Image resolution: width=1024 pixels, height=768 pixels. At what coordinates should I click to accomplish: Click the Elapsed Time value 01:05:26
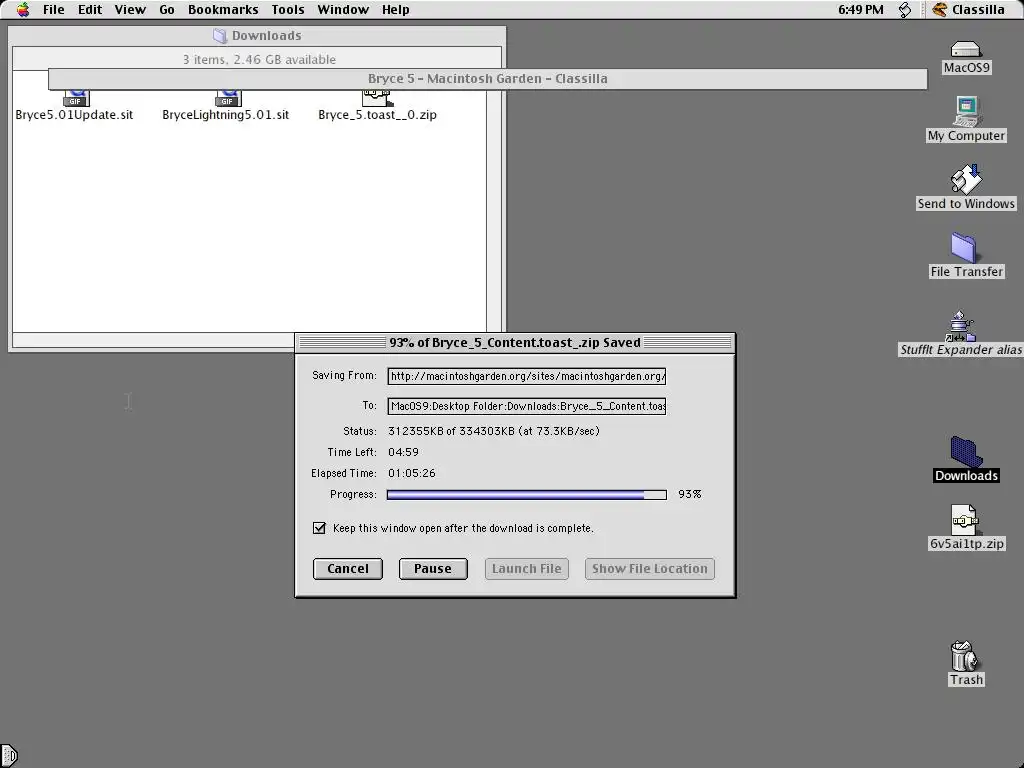(x=411, y=473)
